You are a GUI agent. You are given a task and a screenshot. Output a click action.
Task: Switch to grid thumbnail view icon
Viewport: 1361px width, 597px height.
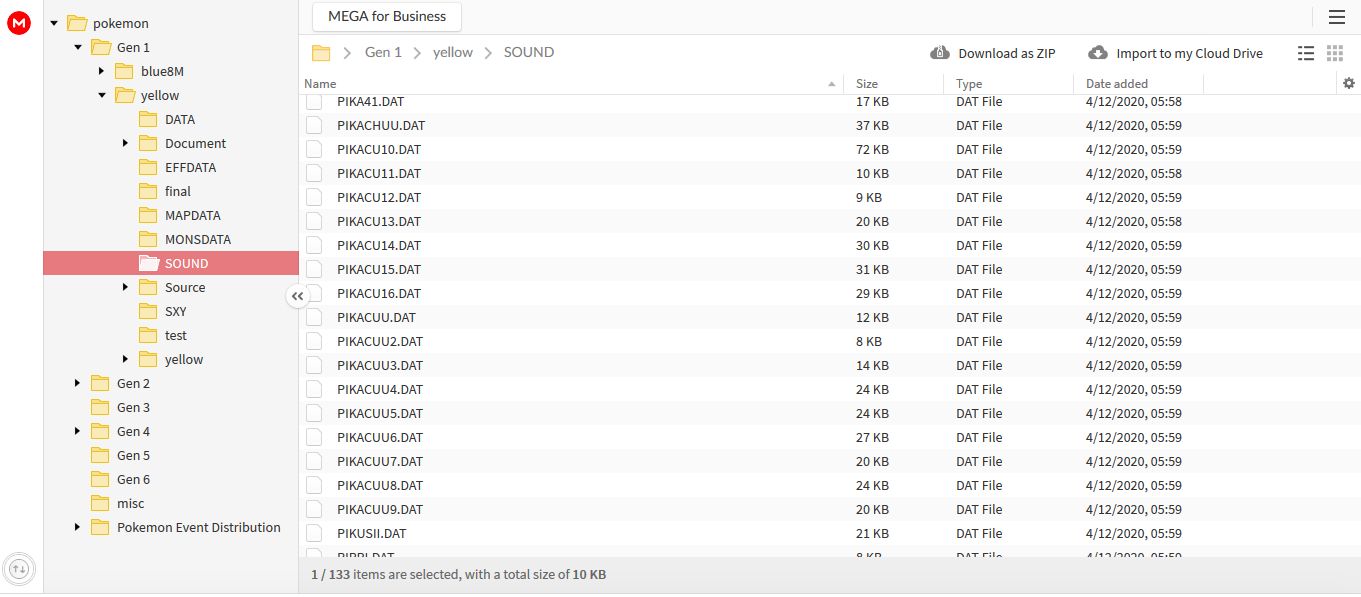(1335, 53)
